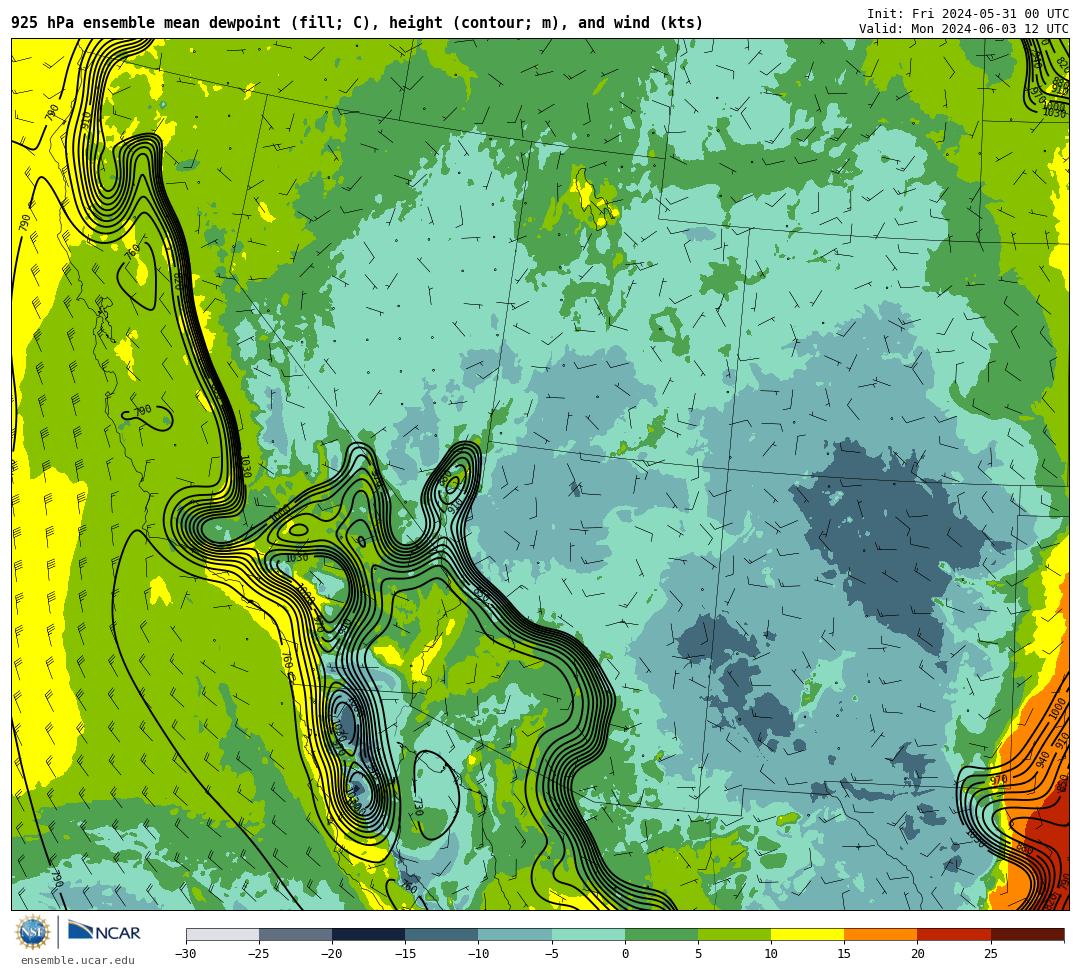The width and height of the screenshot is (1080, 973).
Task: Click the -10 to -5 colorbar segment
Action: coord(515,934)
